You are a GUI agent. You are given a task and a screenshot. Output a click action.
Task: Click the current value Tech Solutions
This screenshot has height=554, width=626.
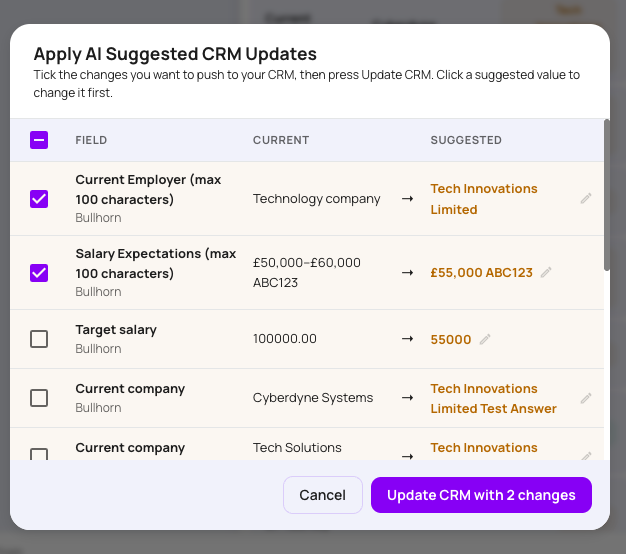tap(297, 448)
